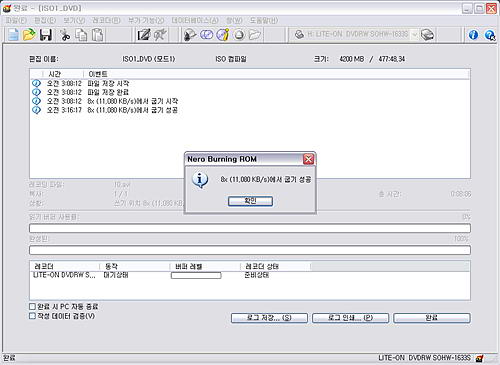Click the info icon beside the 3:16:17 log entry
Viewport: 500px width, 365px height.
pos(36,110)
